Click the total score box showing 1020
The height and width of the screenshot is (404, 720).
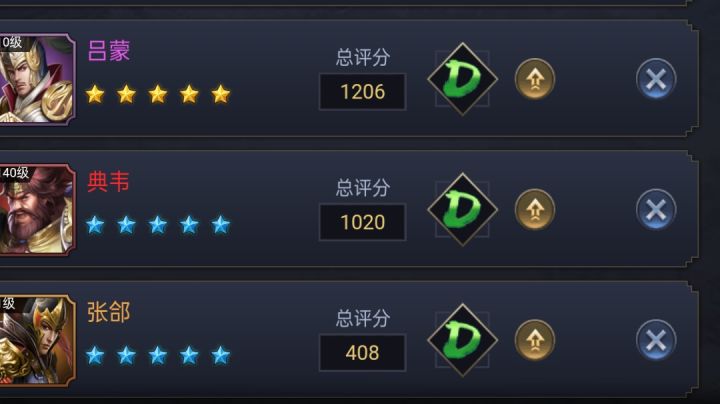click(x=362, y=222)
